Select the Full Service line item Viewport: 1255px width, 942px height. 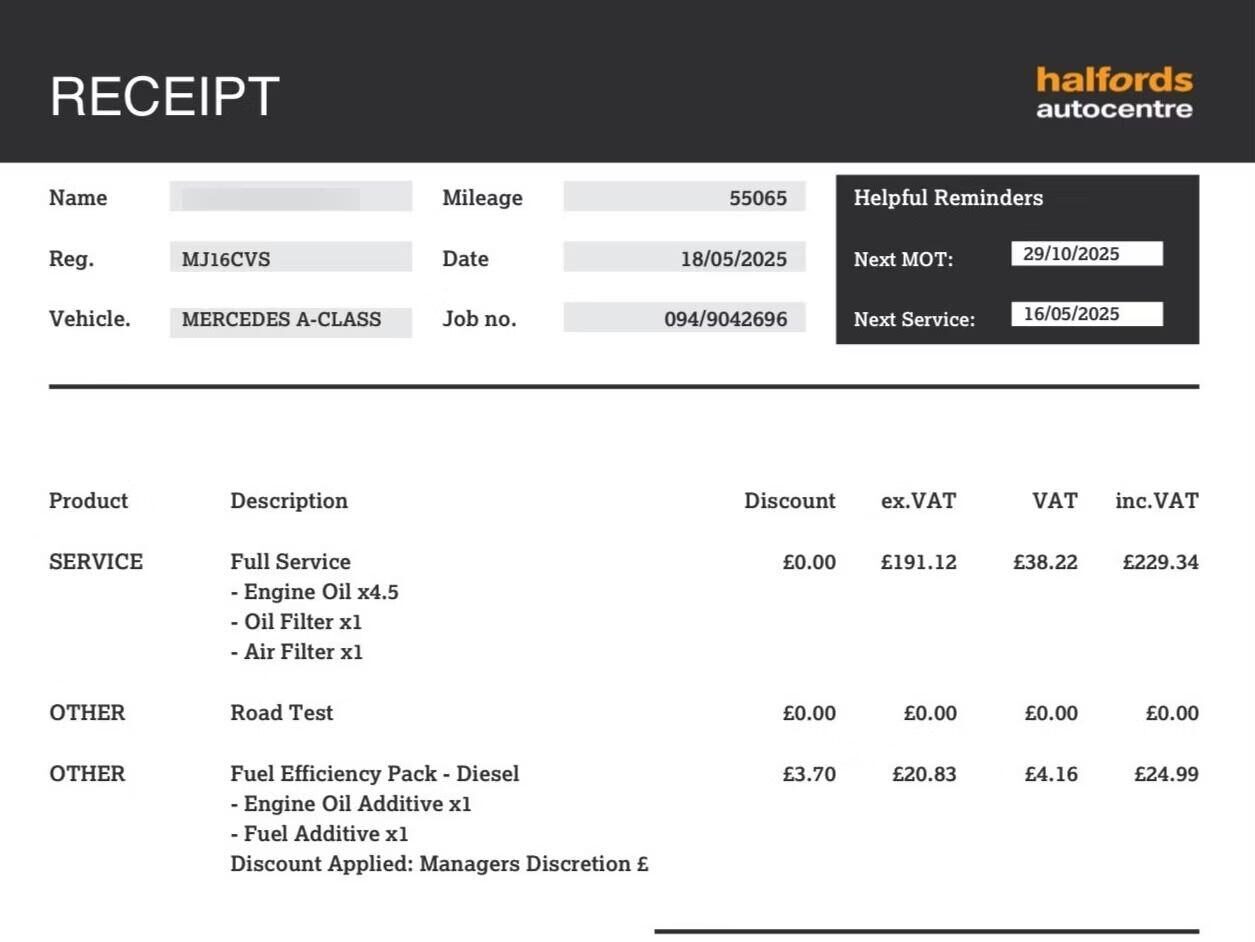pos(290,562)
